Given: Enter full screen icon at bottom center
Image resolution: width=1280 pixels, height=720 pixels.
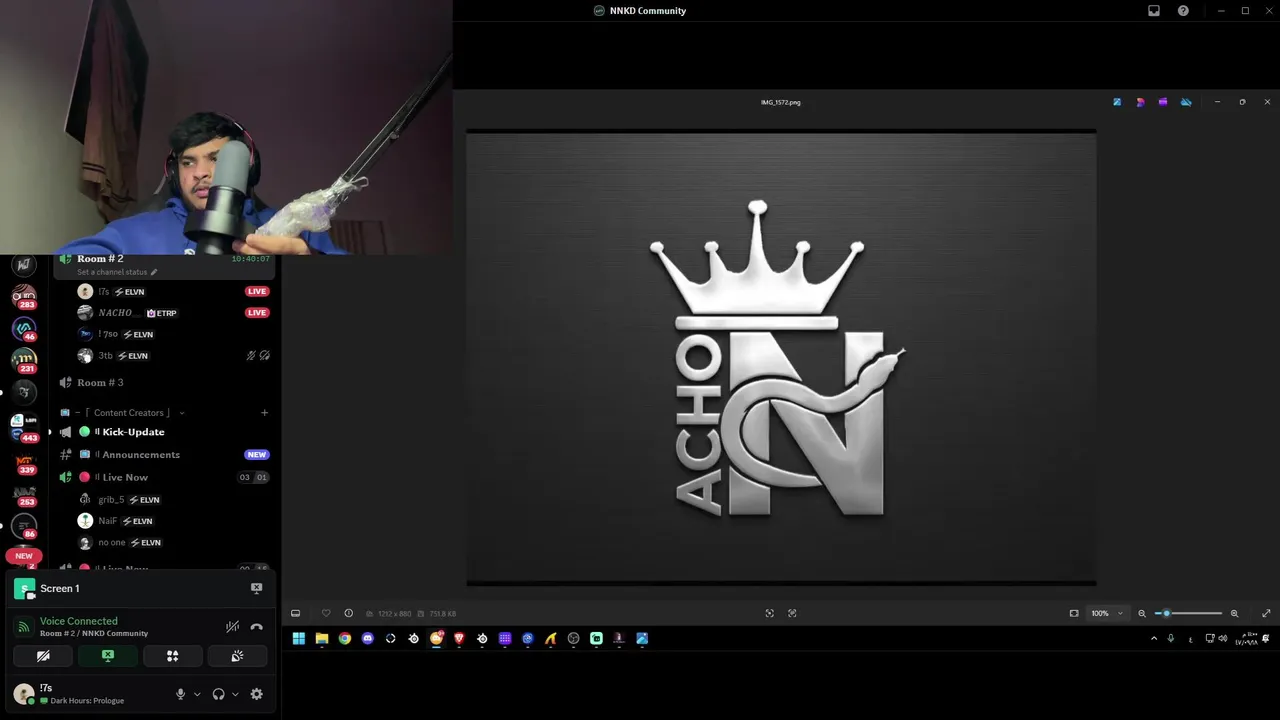Looking at the screenshot, I should (769, 613).
